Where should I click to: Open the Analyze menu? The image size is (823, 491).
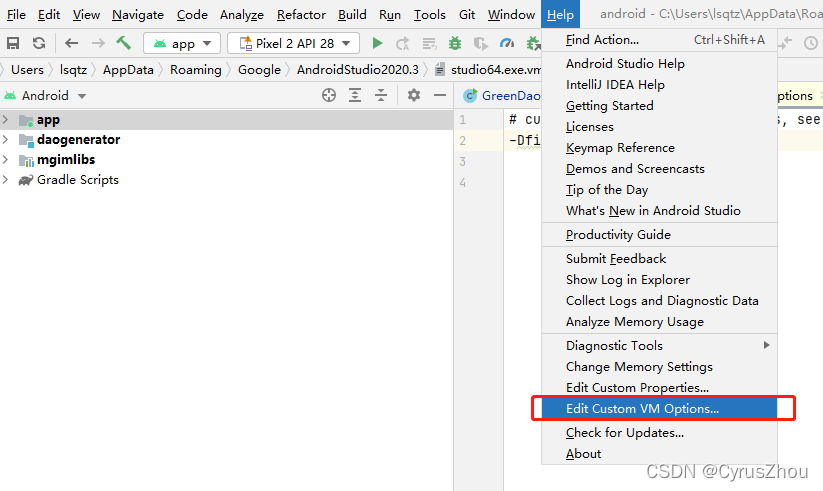tap(241, 15)
